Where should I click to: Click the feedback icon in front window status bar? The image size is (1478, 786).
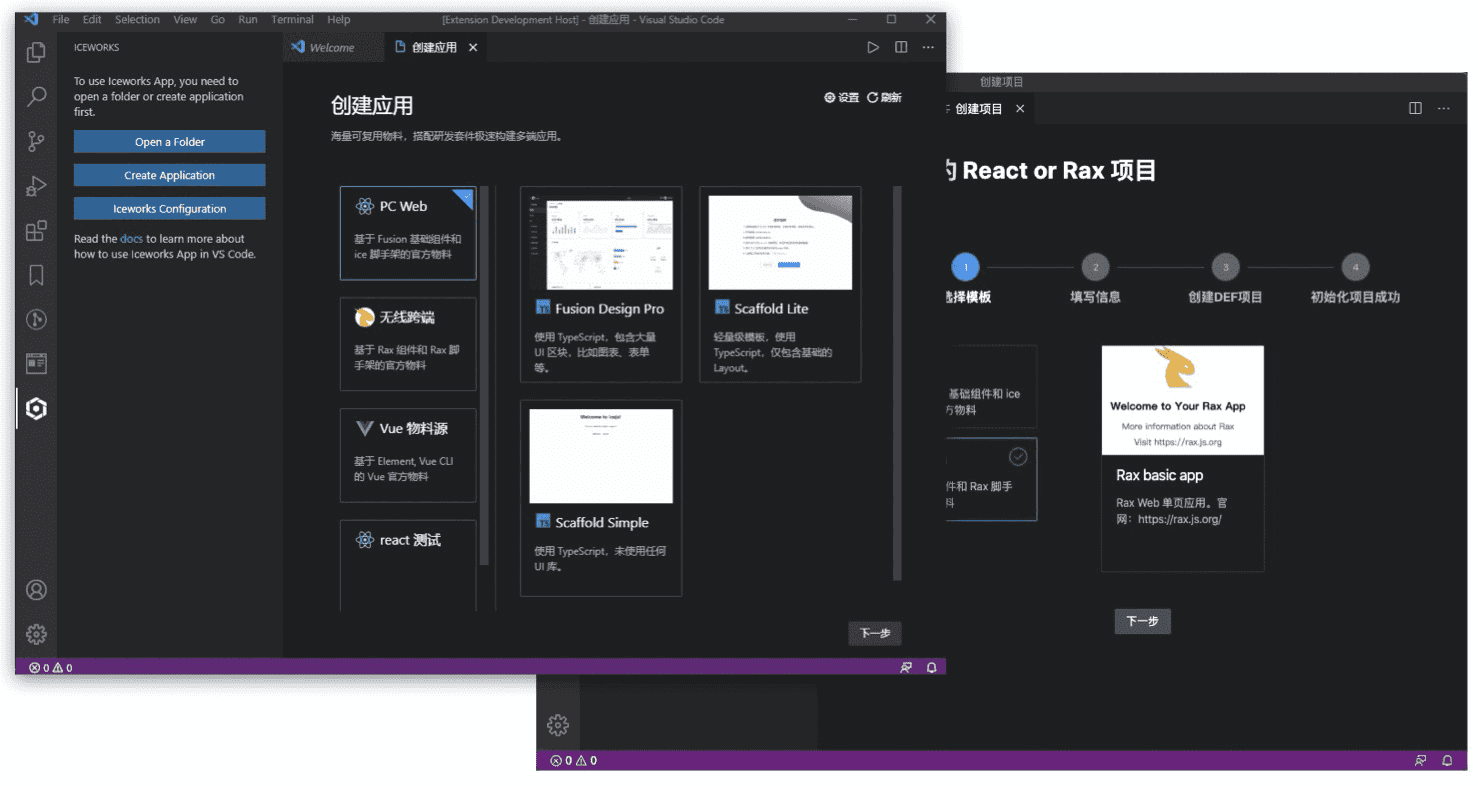(x=905, y=667)
